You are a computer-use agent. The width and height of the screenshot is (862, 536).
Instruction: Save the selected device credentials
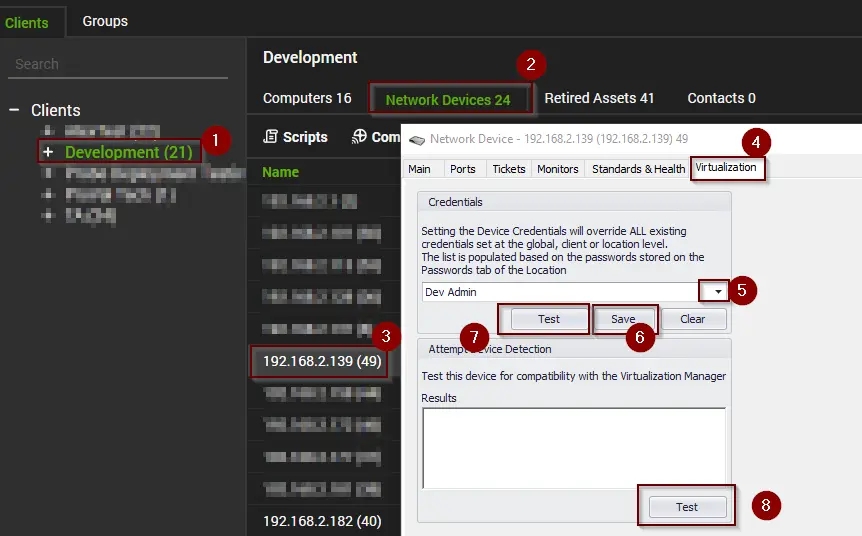coord(623,319)
